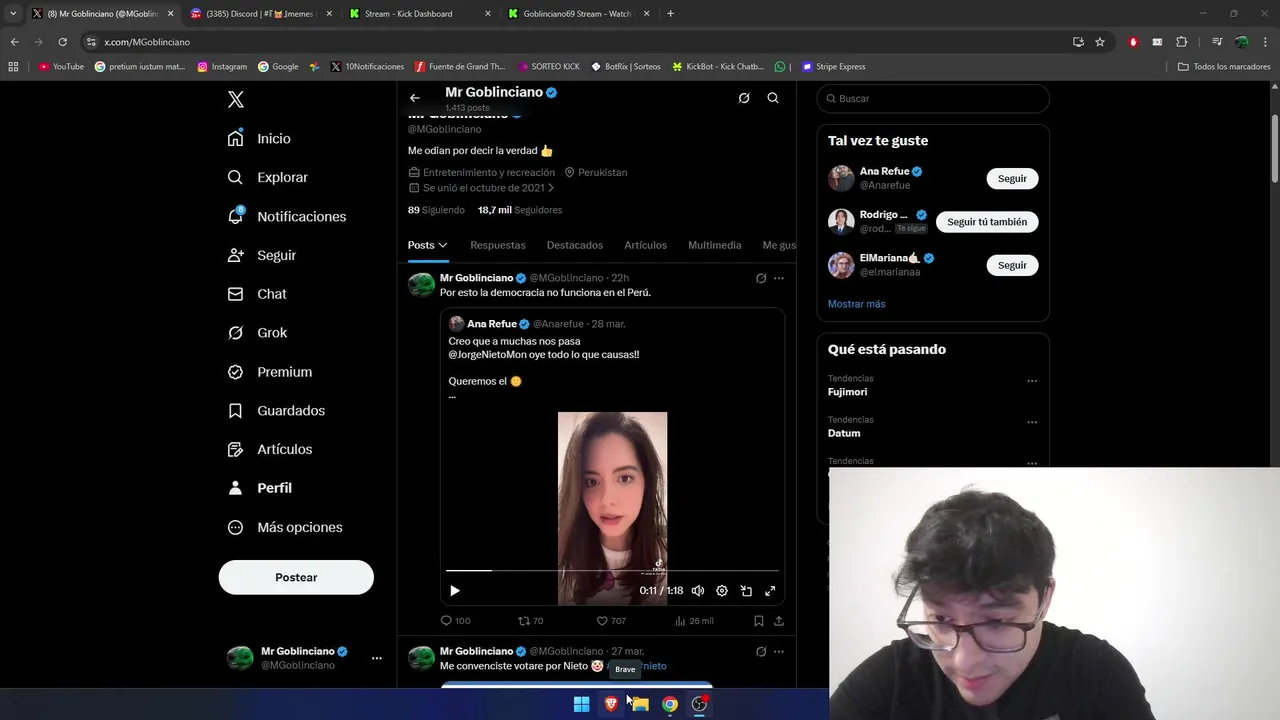
Task: Reply to democracia post, 100 comments
Action: click(x=455, y=621)
